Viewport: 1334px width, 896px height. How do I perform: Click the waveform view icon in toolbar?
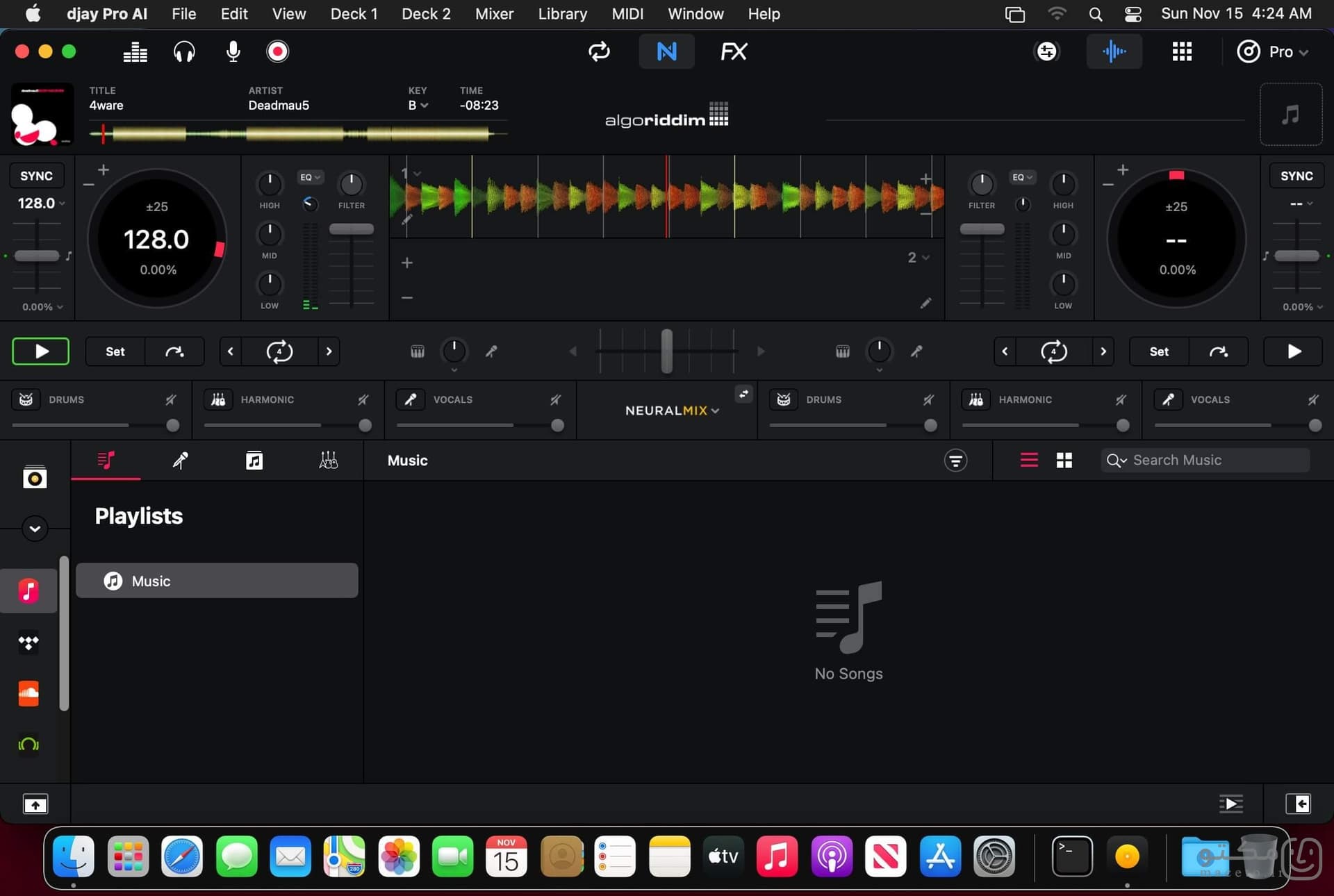pyautogui.click(x=1114, y=51)
